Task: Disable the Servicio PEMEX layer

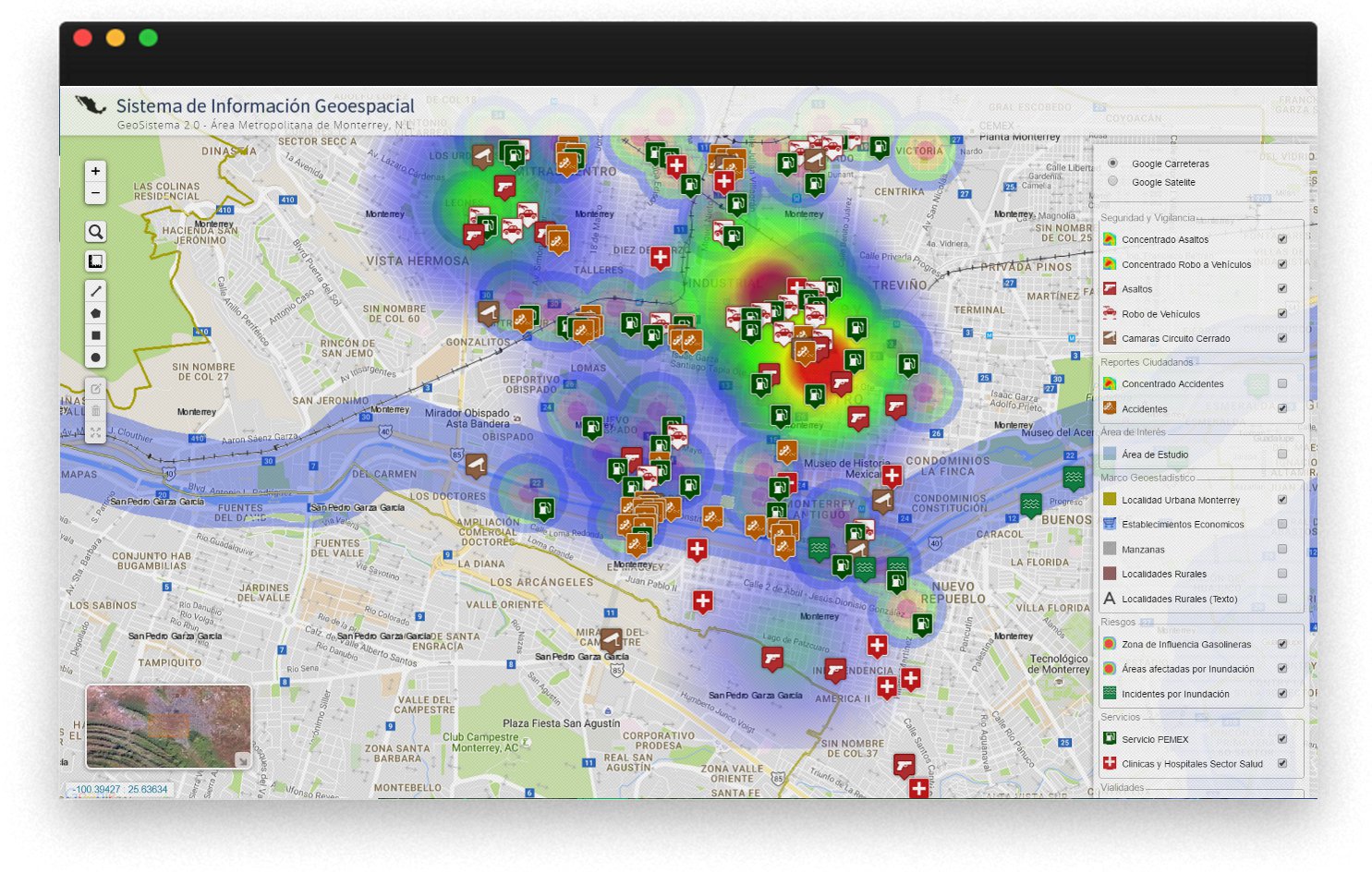Action: [1282, 739]
